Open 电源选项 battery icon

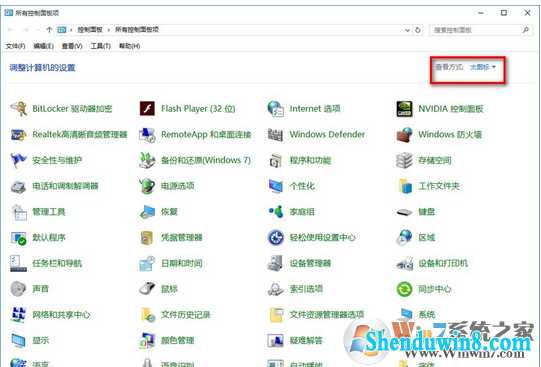click(x=147, y=186)
